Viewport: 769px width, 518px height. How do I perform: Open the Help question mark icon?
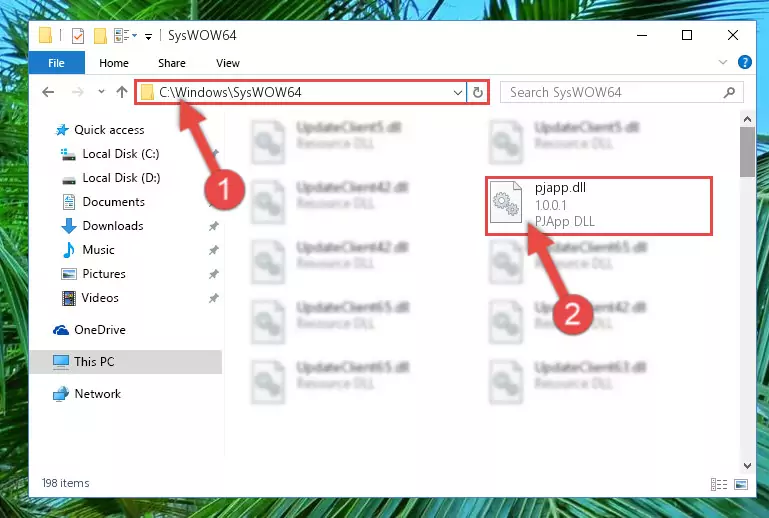[x=744, y=62]
